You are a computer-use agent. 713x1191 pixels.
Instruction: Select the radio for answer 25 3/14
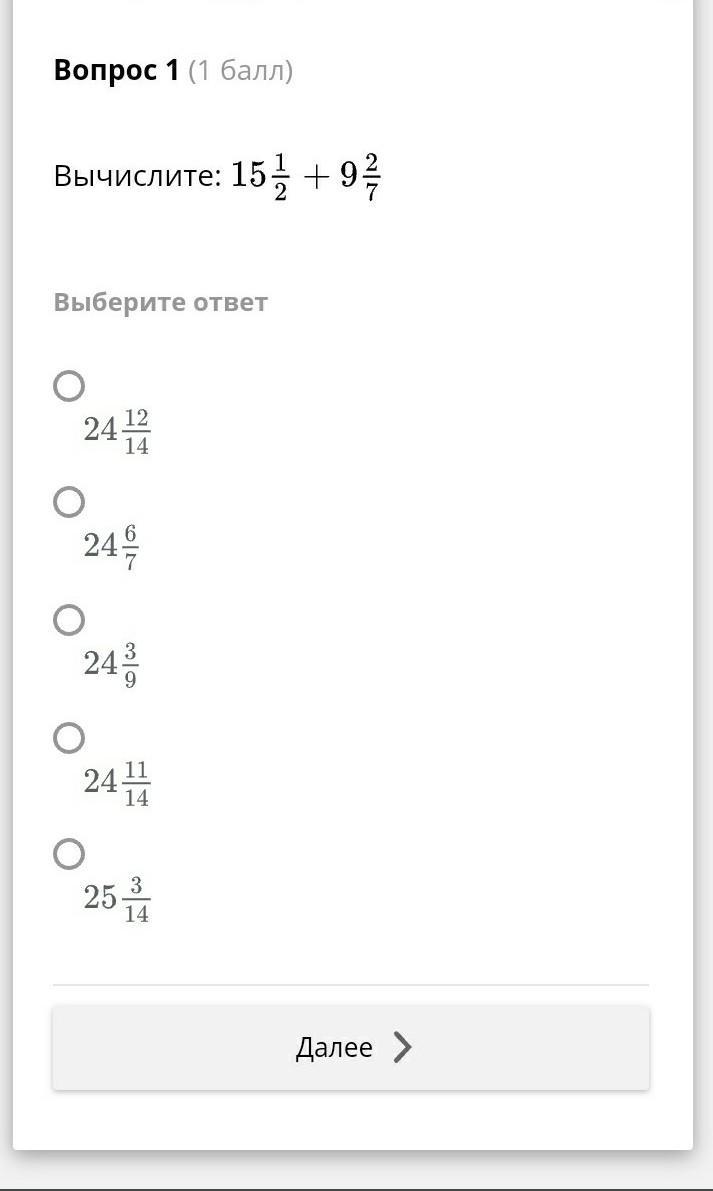pos(69,854)
